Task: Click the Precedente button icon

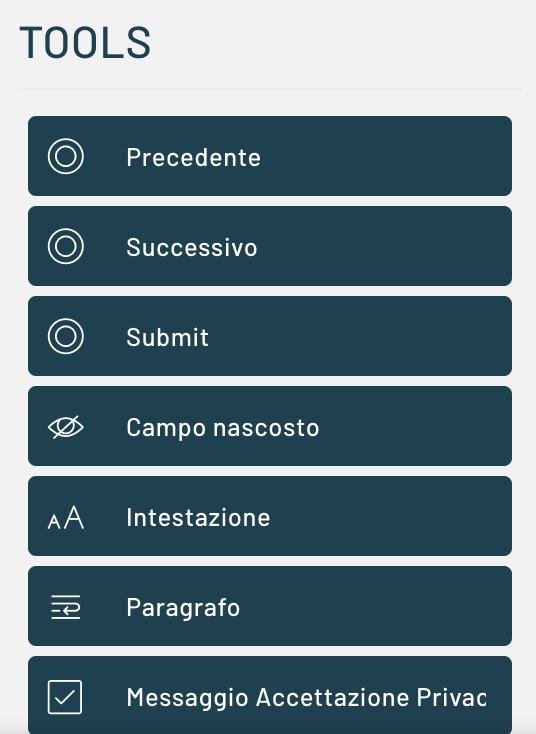Action: pos(66,156)
